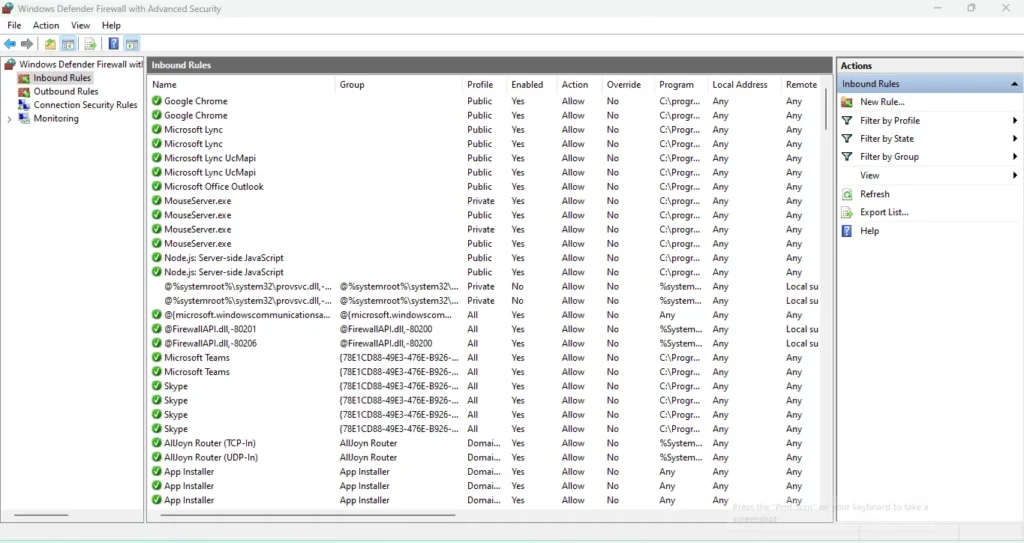Click green check icon of AllJoyn Router (UDP-In)
1024x543 pixels.
point(157,457)
